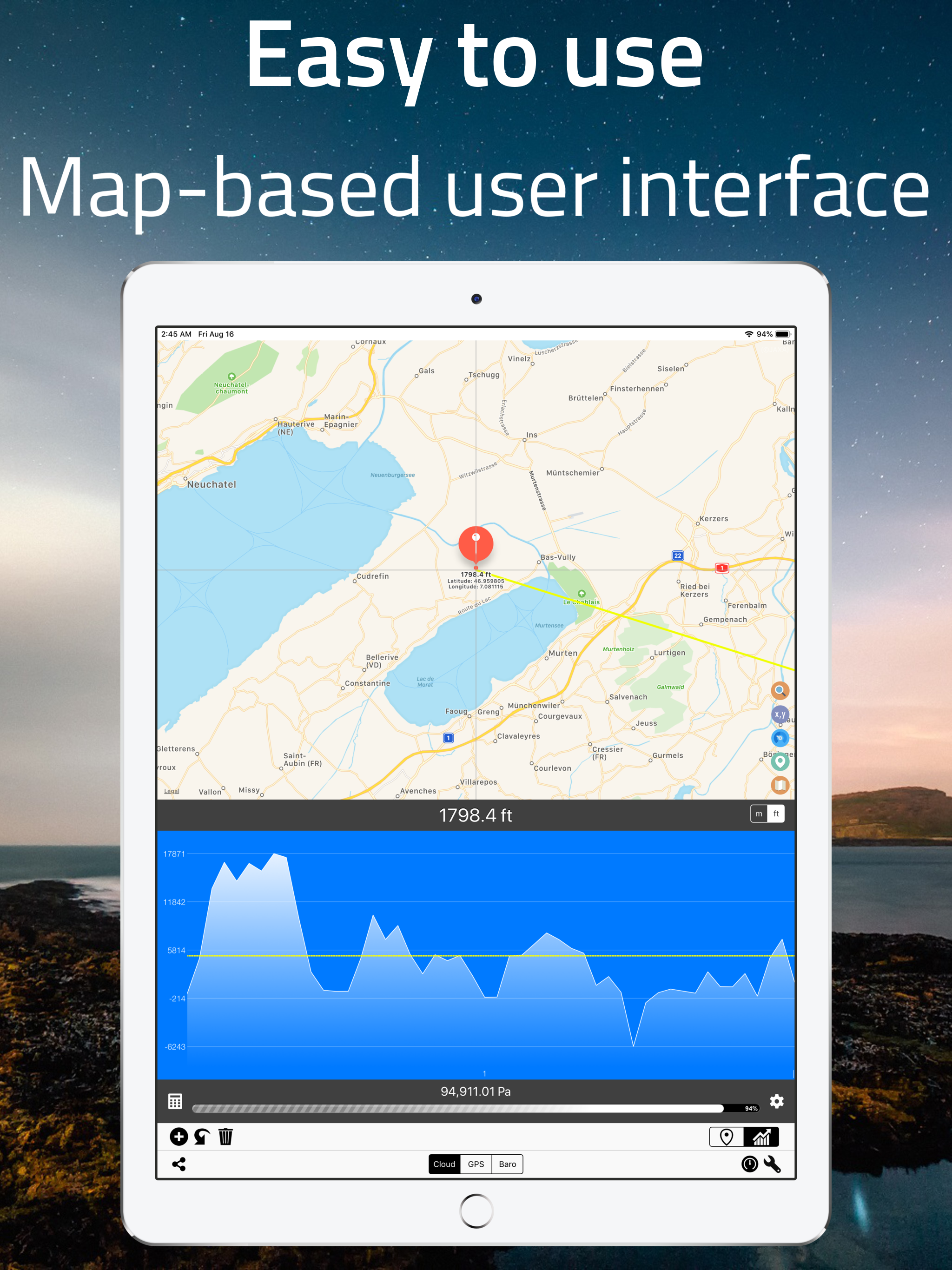
Task: Open the share menu icon
Action: [x=178, y=1164]
